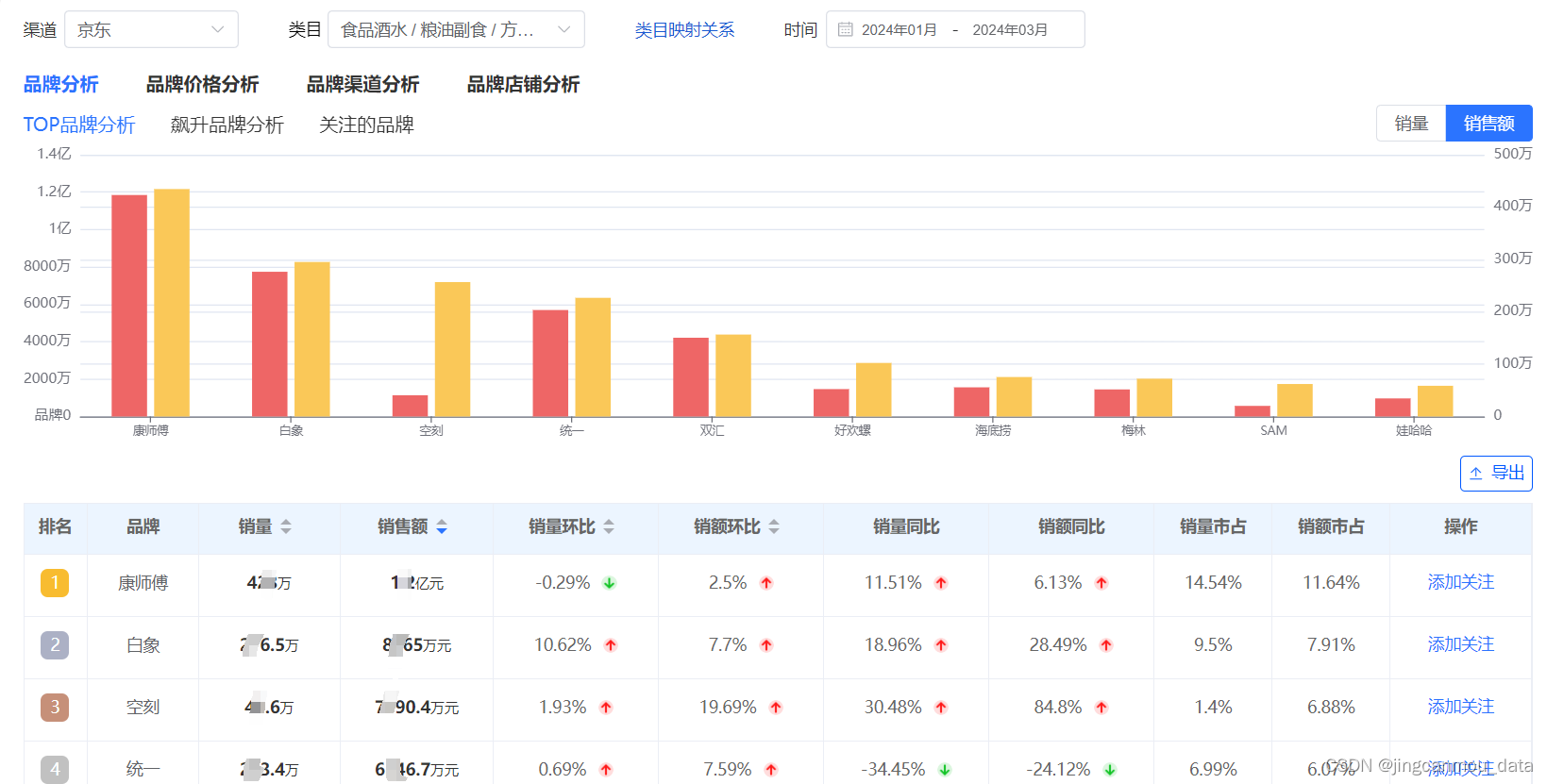
Task: Click the yellow bar for 空刻
Action: [x=452, y=349]
